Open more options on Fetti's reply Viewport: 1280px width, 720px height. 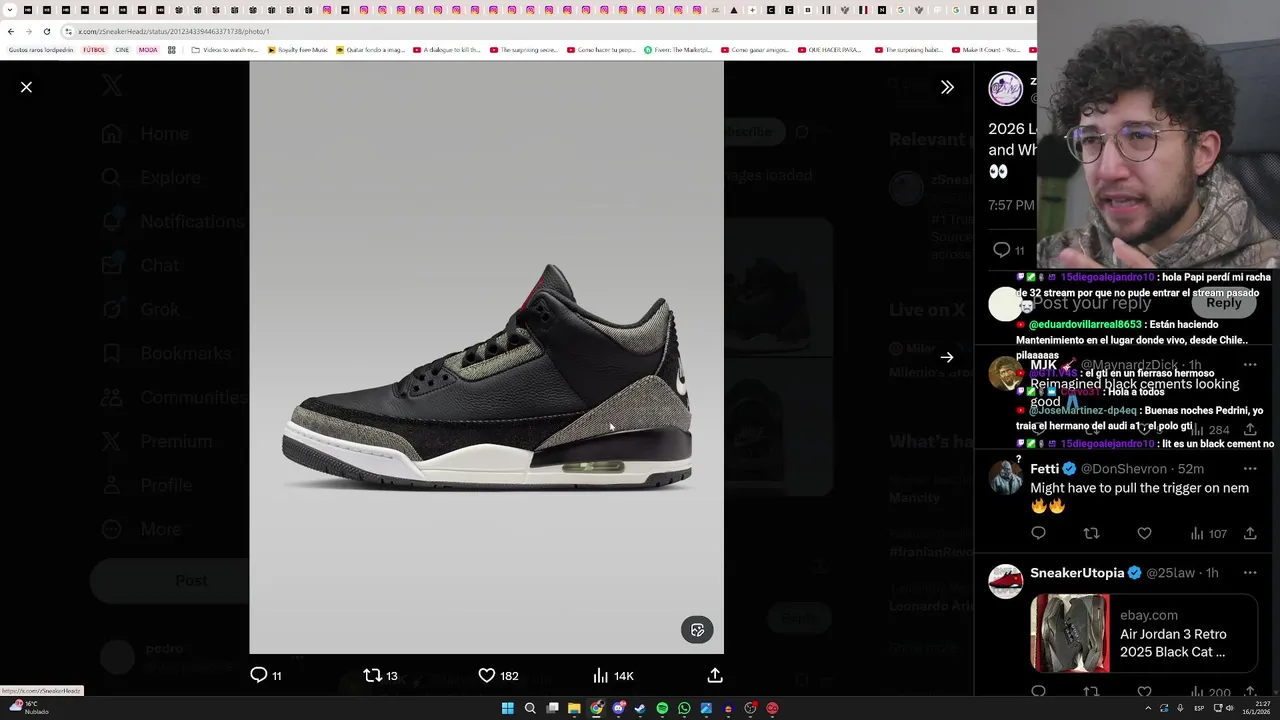1250,469
